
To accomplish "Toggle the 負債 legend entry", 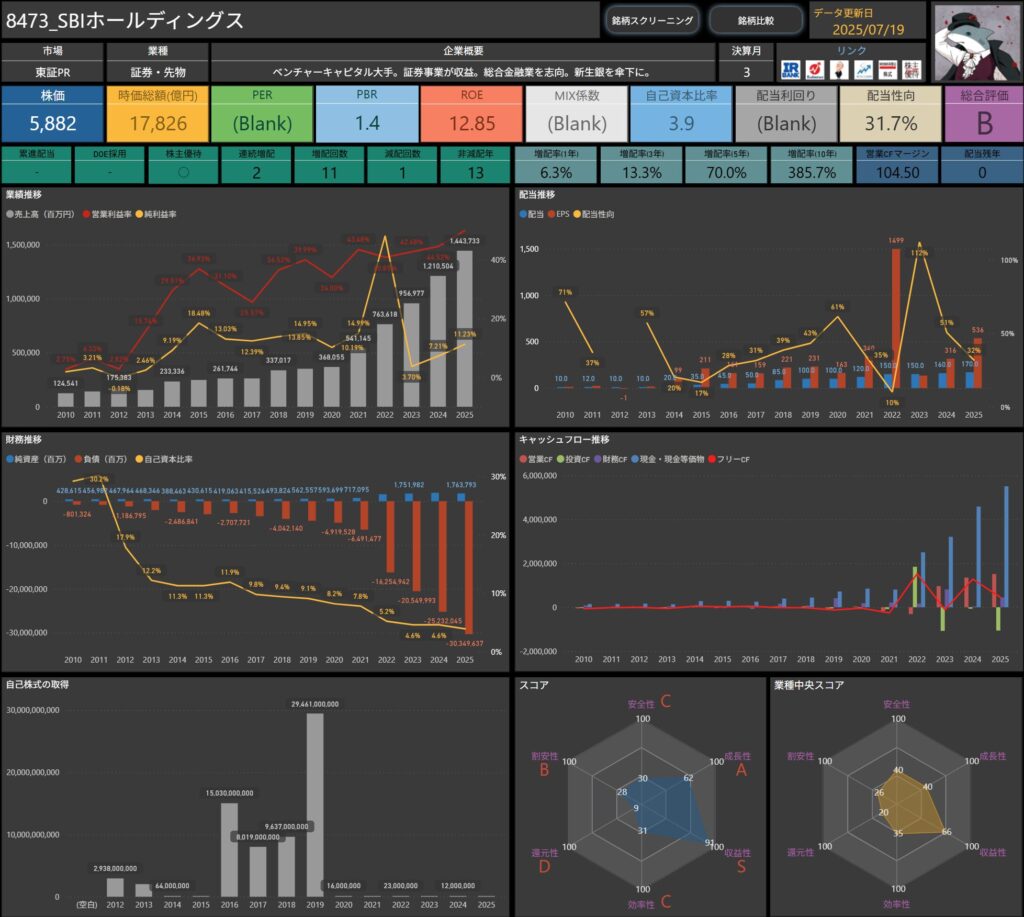I will click(x=101, y=459).
